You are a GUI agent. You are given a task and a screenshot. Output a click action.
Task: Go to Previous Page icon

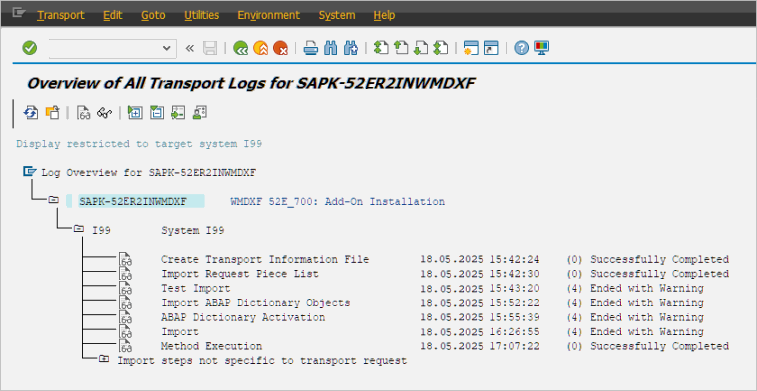tap(401, 48)
